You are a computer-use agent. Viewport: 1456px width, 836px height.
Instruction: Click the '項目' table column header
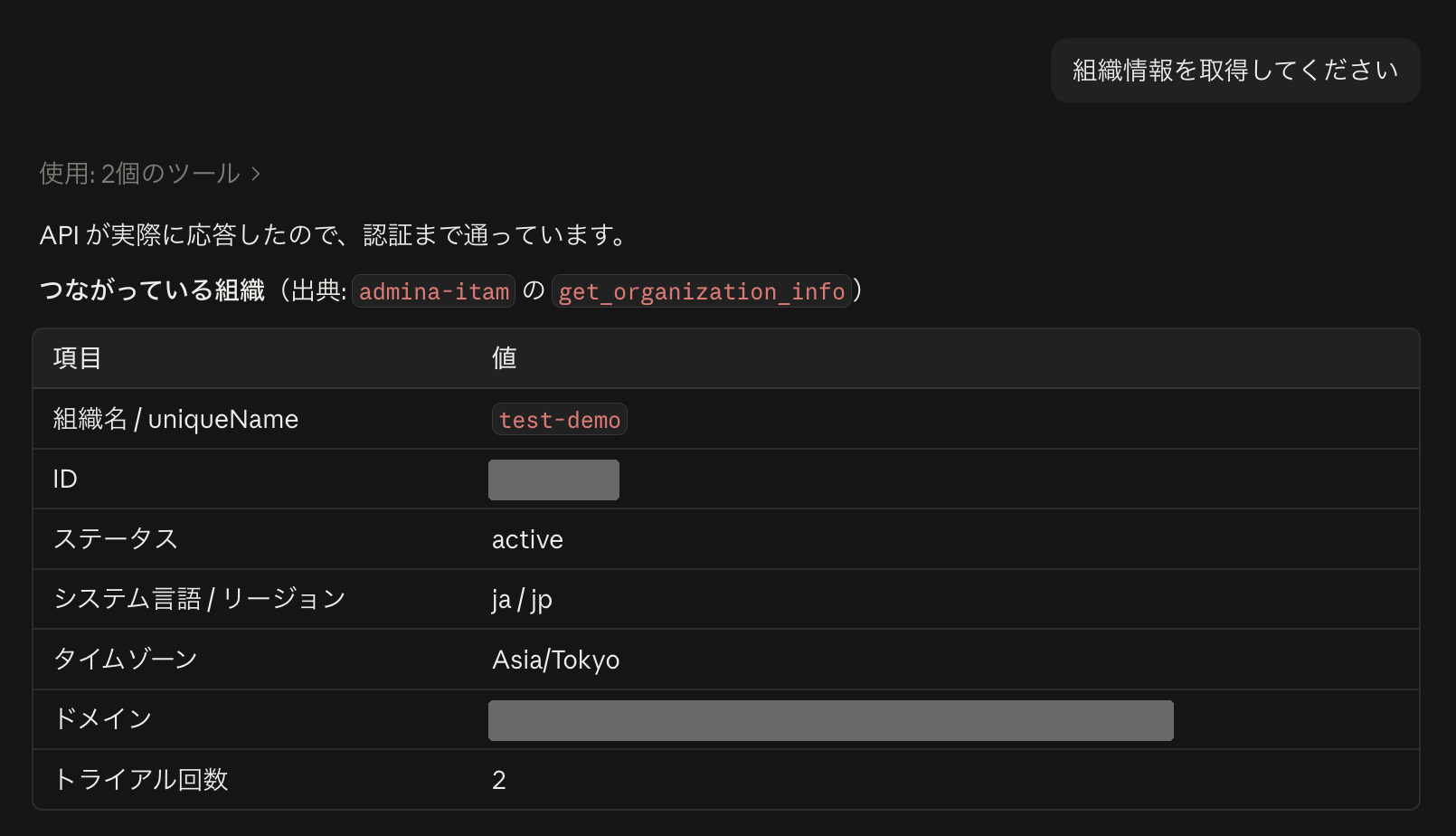[x=78, y=358]
